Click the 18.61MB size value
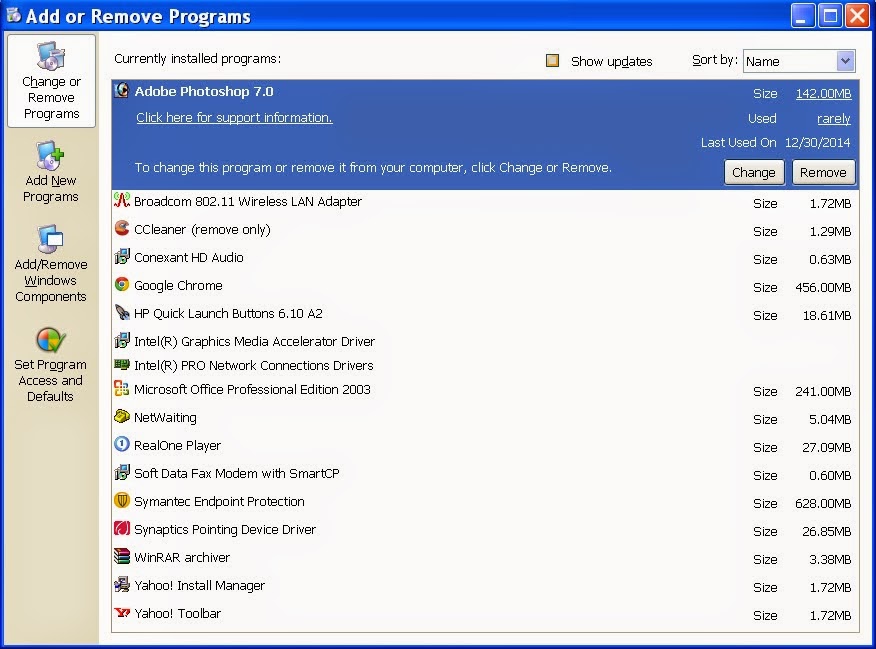The height and width of the screenshot is (649, 876). pyautogui.click(x=827, y=316)
